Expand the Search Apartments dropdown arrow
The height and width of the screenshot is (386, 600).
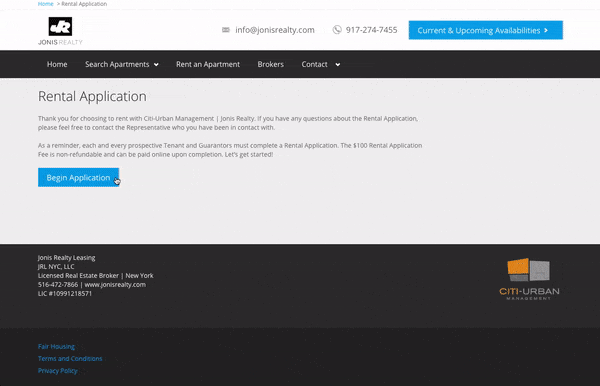pos(156,65)
